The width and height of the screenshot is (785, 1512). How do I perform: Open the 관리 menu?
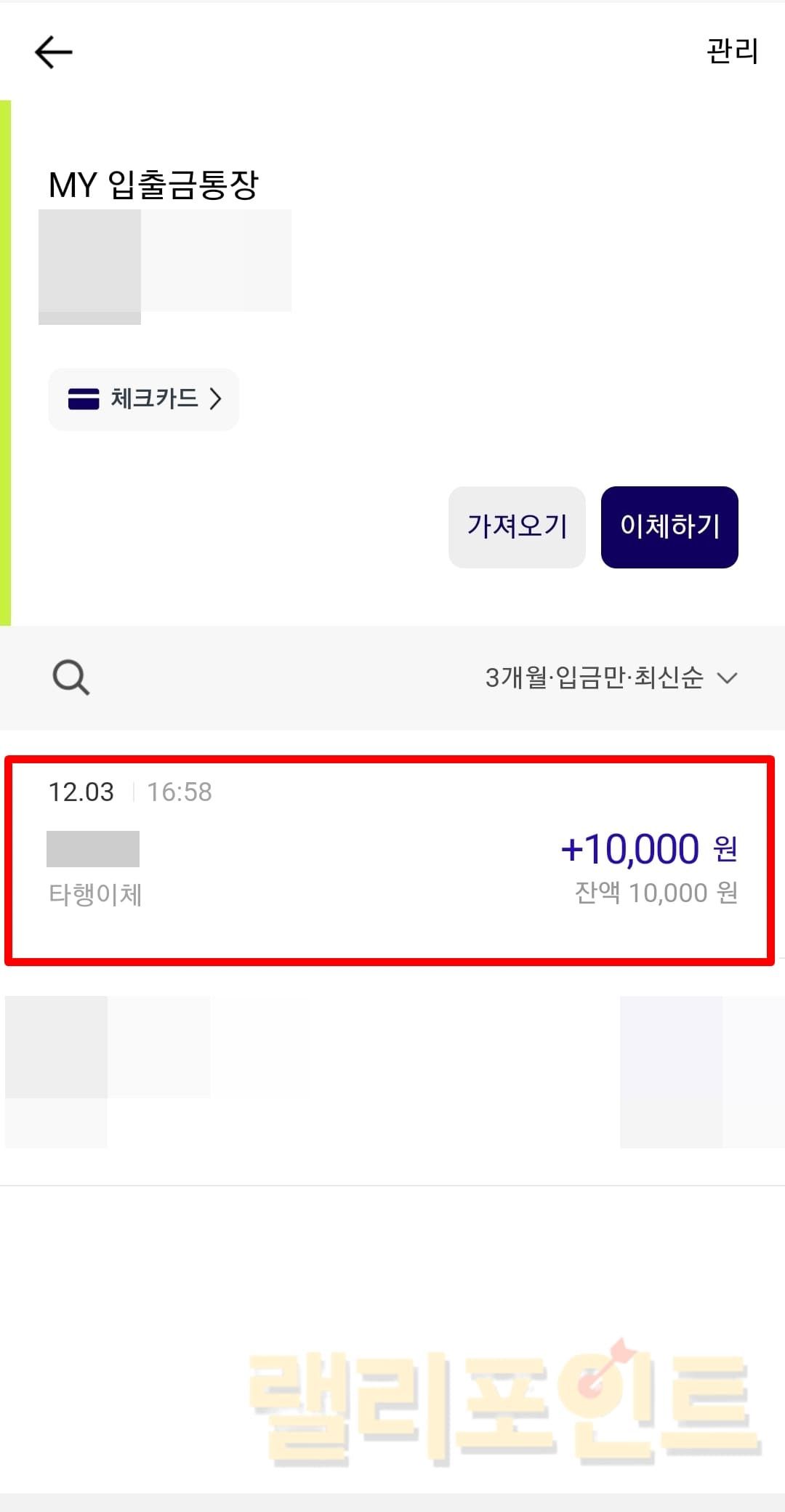click(x=732, y=52)
